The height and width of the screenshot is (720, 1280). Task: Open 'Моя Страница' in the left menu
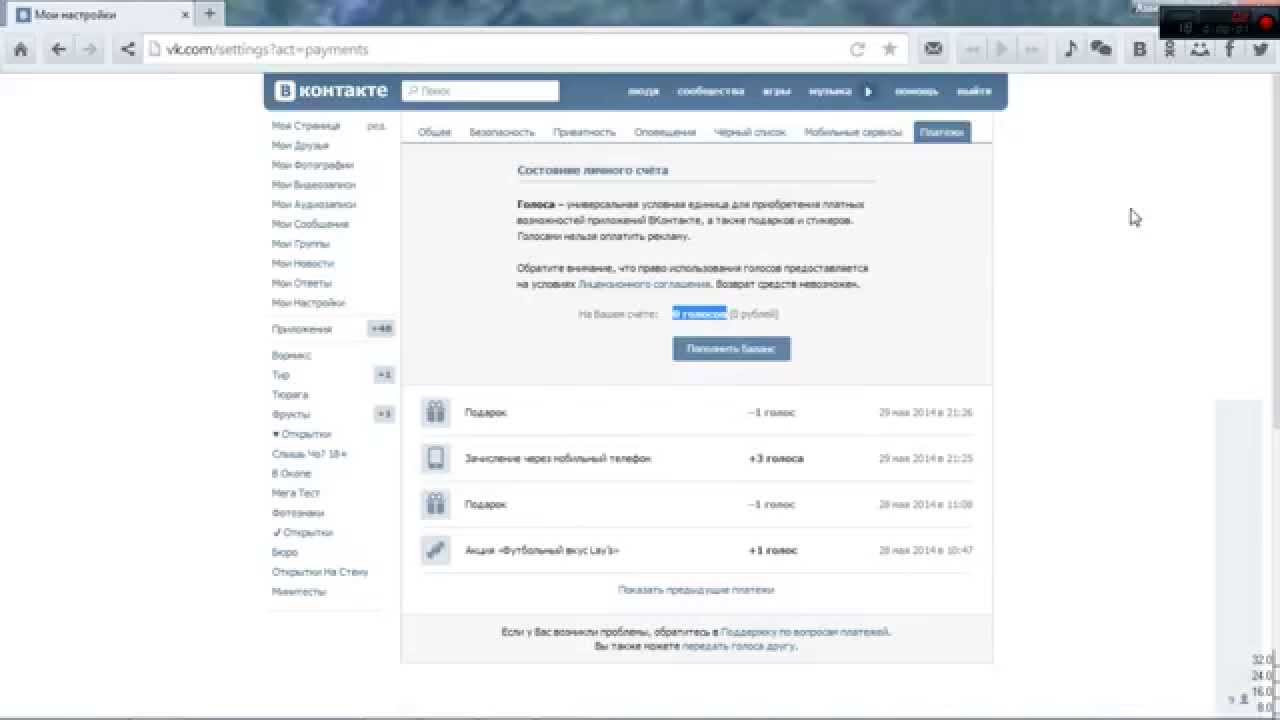tap(306, 126)
